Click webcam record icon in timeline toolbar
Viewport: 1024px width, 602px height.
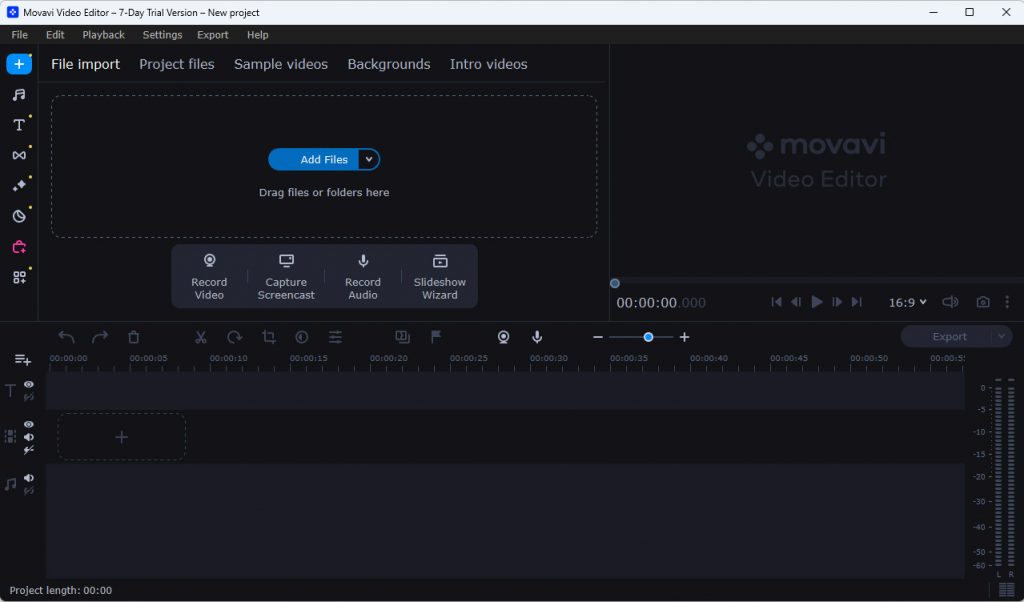click(x=504, y=337)
